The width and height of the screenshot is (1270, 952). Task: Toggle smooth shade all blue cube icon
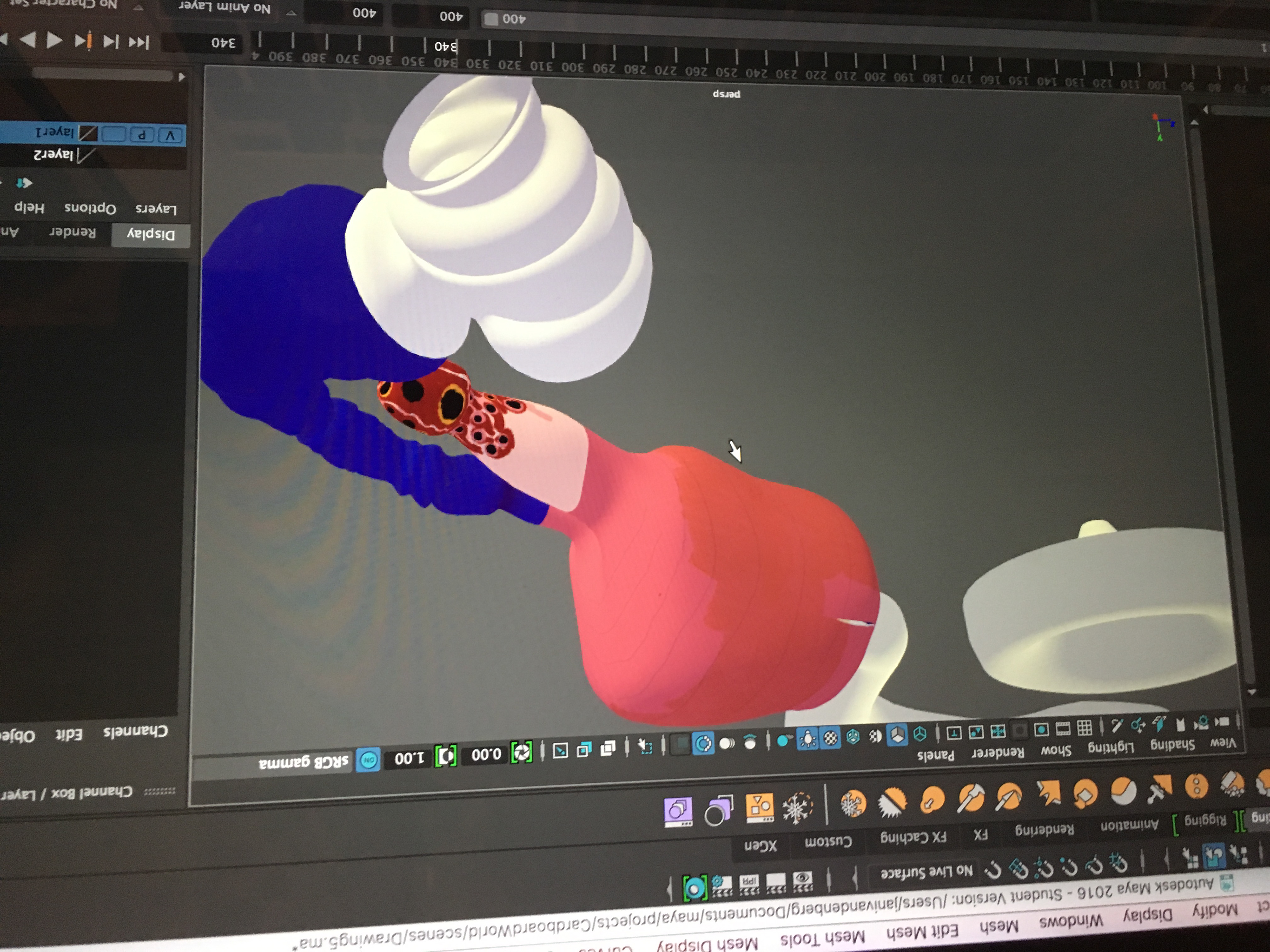(897, 735)
